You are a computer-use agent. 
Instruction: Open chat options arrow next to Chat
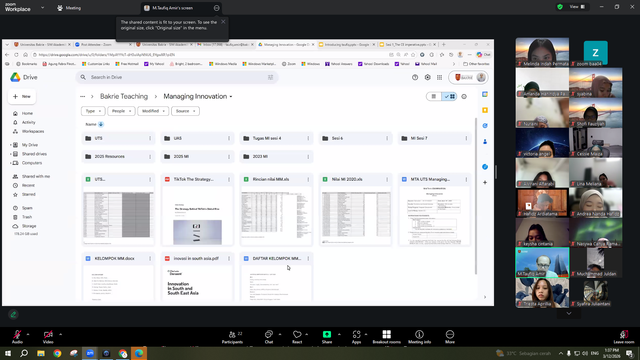pos(280,334)
